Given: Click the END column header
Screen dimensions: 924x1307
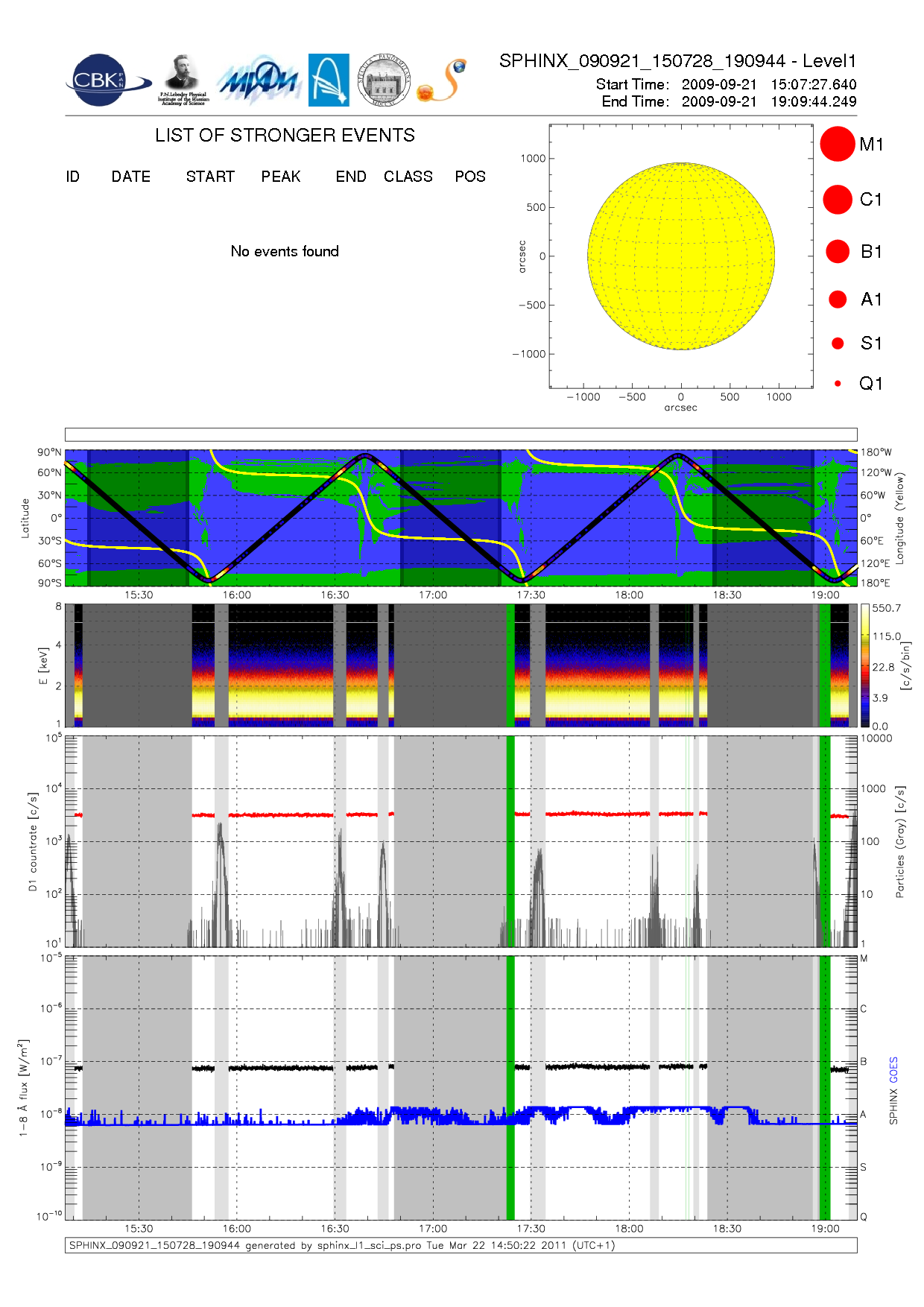Looking at the screenshot, I should pyautogui.click(x=351, y=177).
